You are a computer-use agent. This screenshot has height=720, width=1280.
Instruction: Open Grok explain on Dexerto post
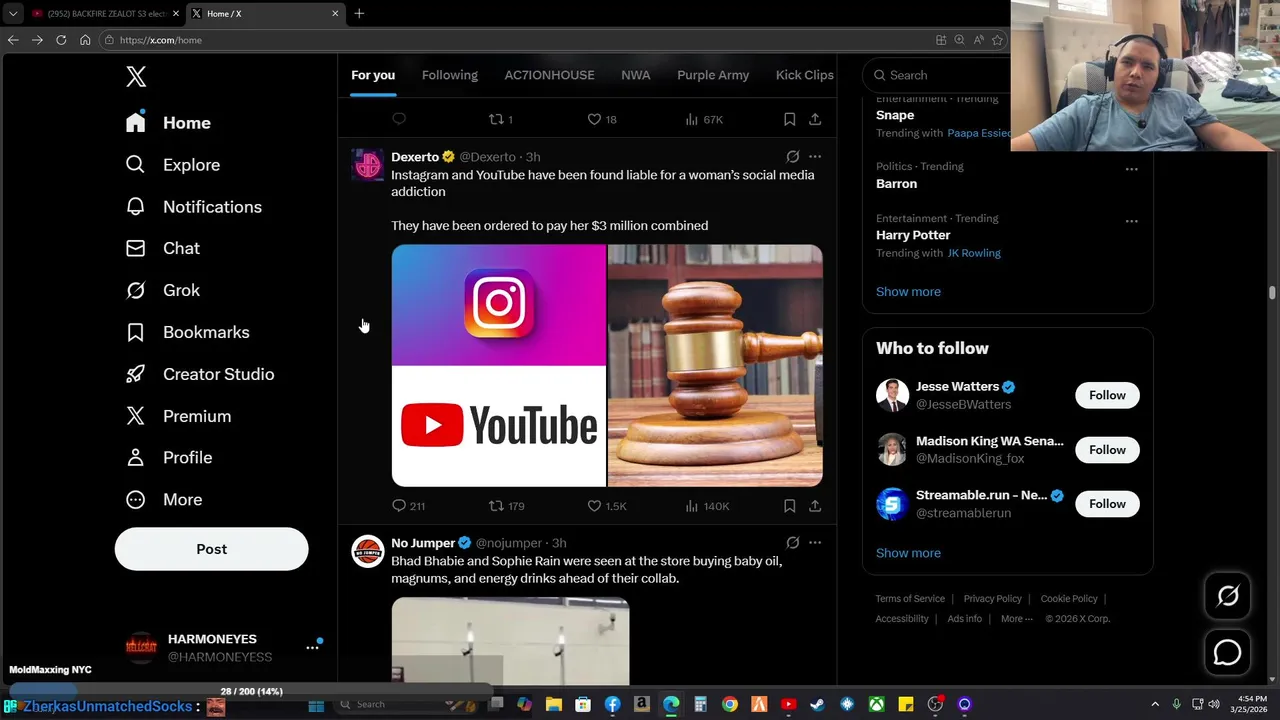792,157
